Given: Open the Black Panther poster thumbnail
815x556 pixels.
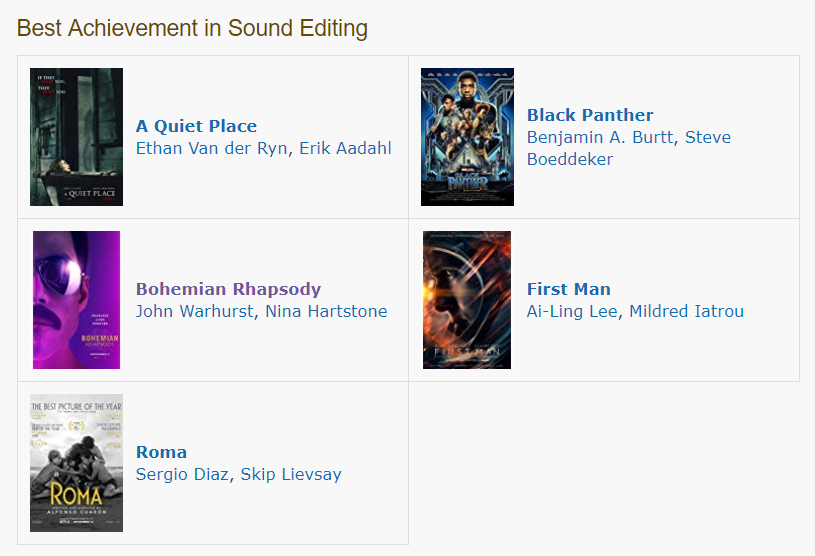Looking at the screenshot, I should pyautogui.click(x=467, y=137).
